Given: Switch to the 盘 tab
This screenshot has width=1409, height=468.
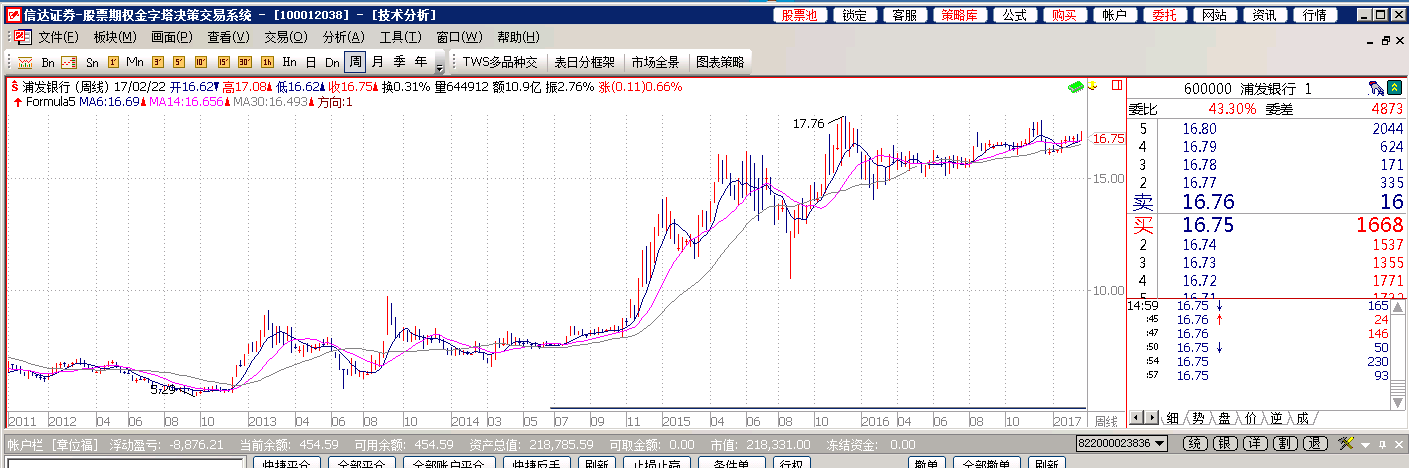Looking at the screenshot, I should 1224,418.
